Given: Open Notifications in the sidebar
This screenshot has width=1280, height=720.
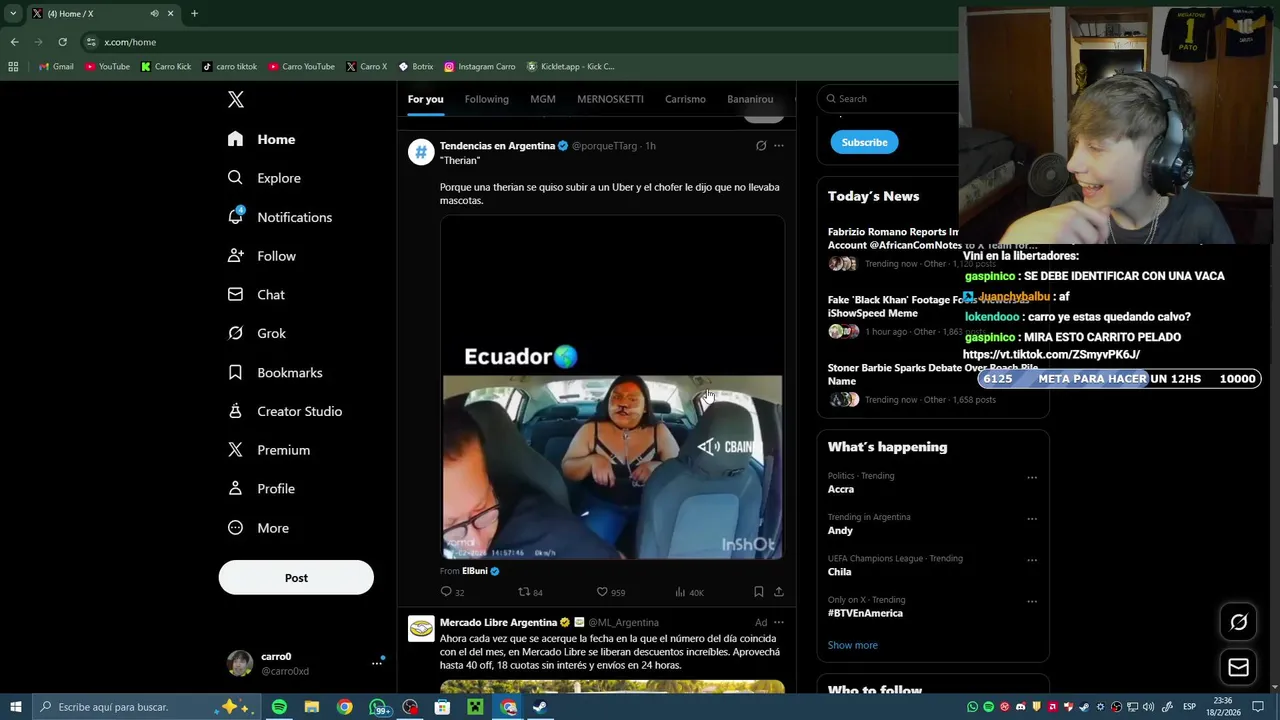Looking at the screenshot, I should [x=279, y=217].
